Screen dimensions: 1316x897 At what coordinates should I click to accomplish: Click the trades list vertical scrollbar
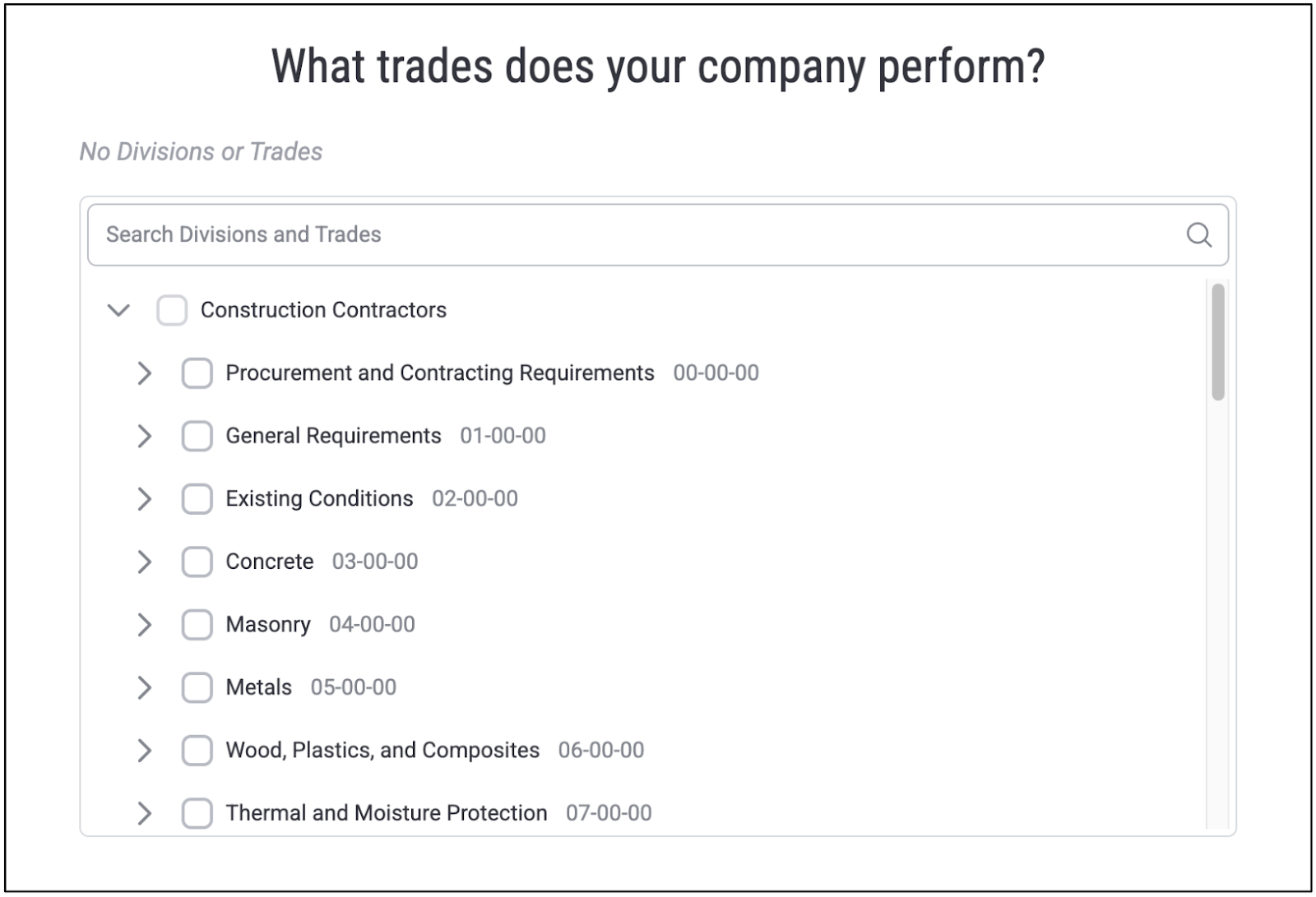(x=1218, y=342)
